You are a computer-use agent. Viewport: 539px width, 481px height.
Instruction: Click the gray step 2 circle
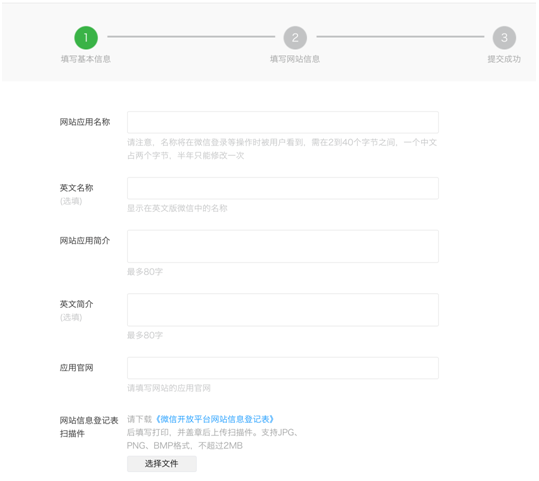295,37
